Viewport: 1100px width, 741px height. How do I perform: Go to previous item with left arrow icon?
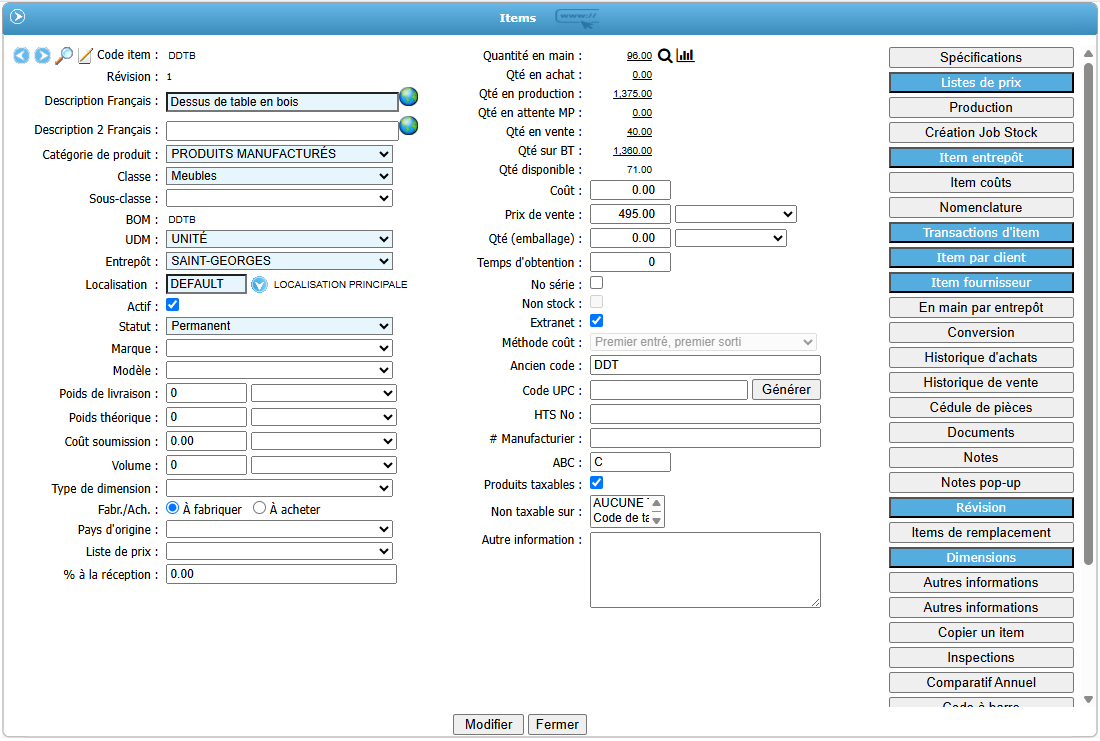click(x=21, y=55)
